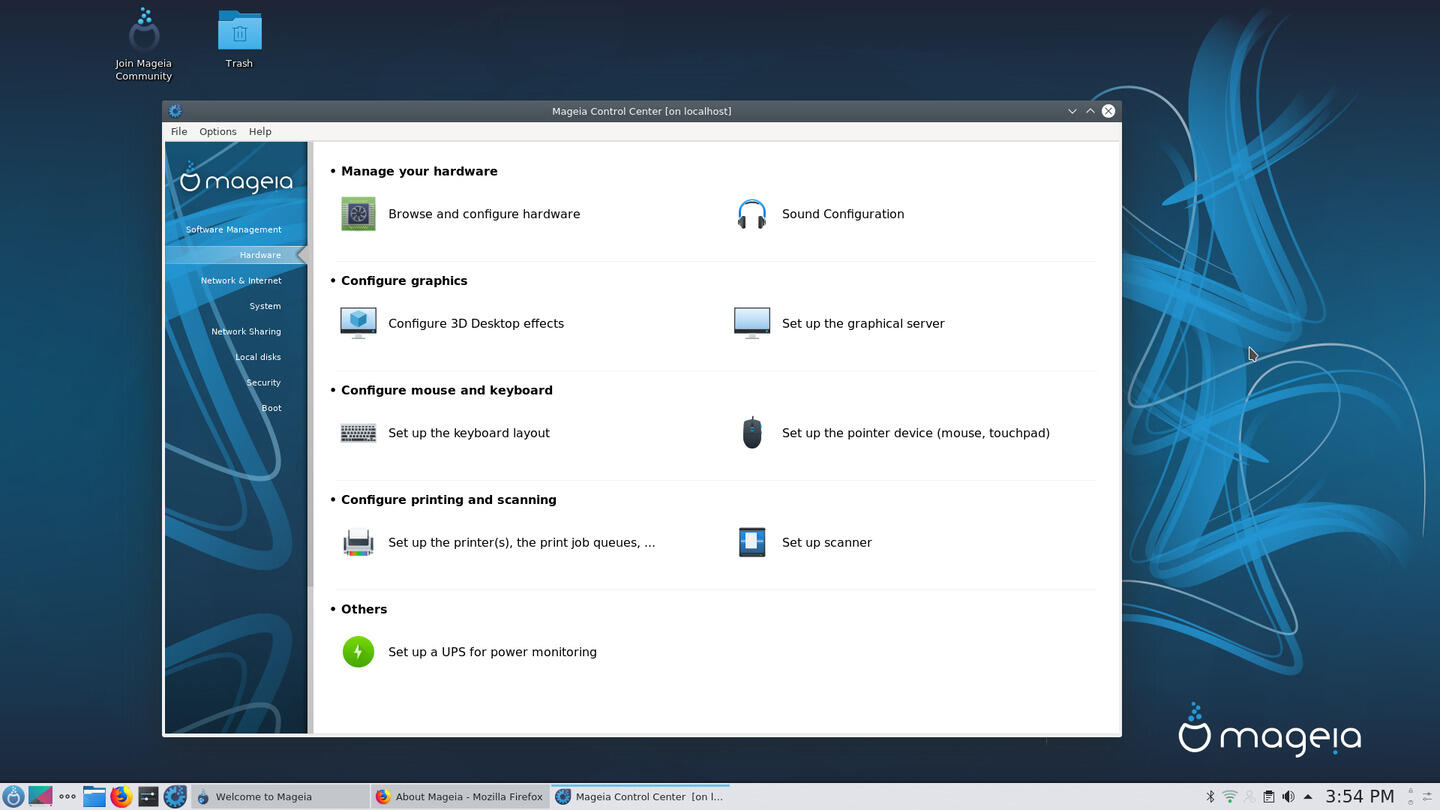This screenshot has height=810, width=1440.
Task: Click Set up scanner label
Action: pos(827,542)
